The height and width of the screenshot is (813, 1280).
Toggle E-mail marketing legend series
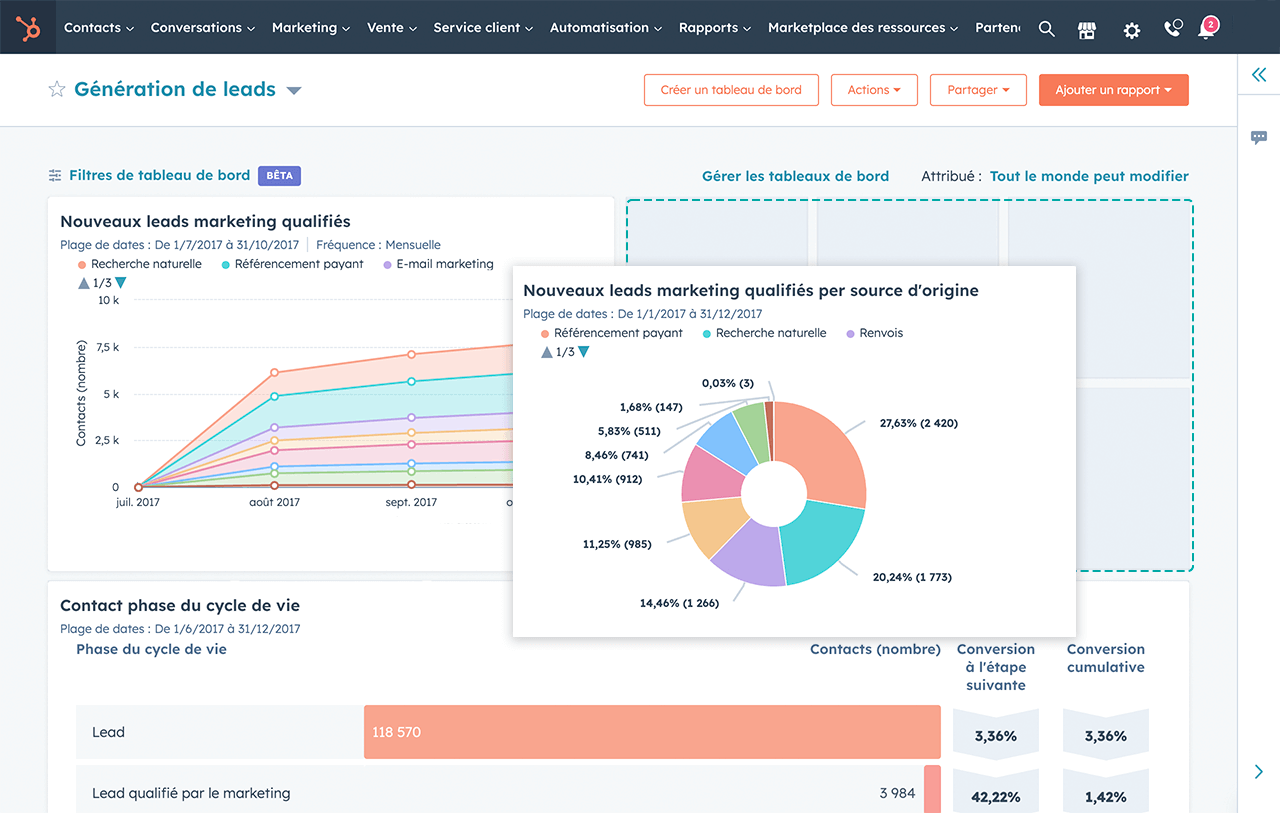444,264
